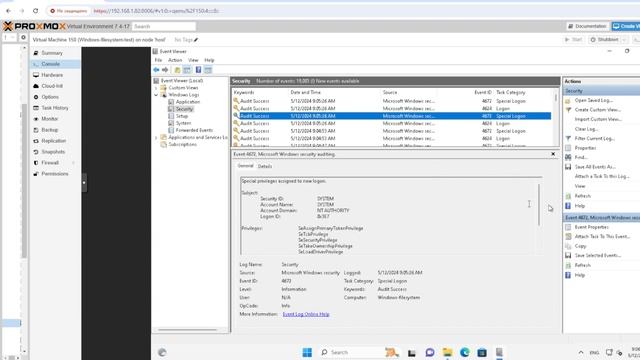Open Proxmox Options section
Image resolution: width=640 pixels, height=360 pixels.
(50, 97)
